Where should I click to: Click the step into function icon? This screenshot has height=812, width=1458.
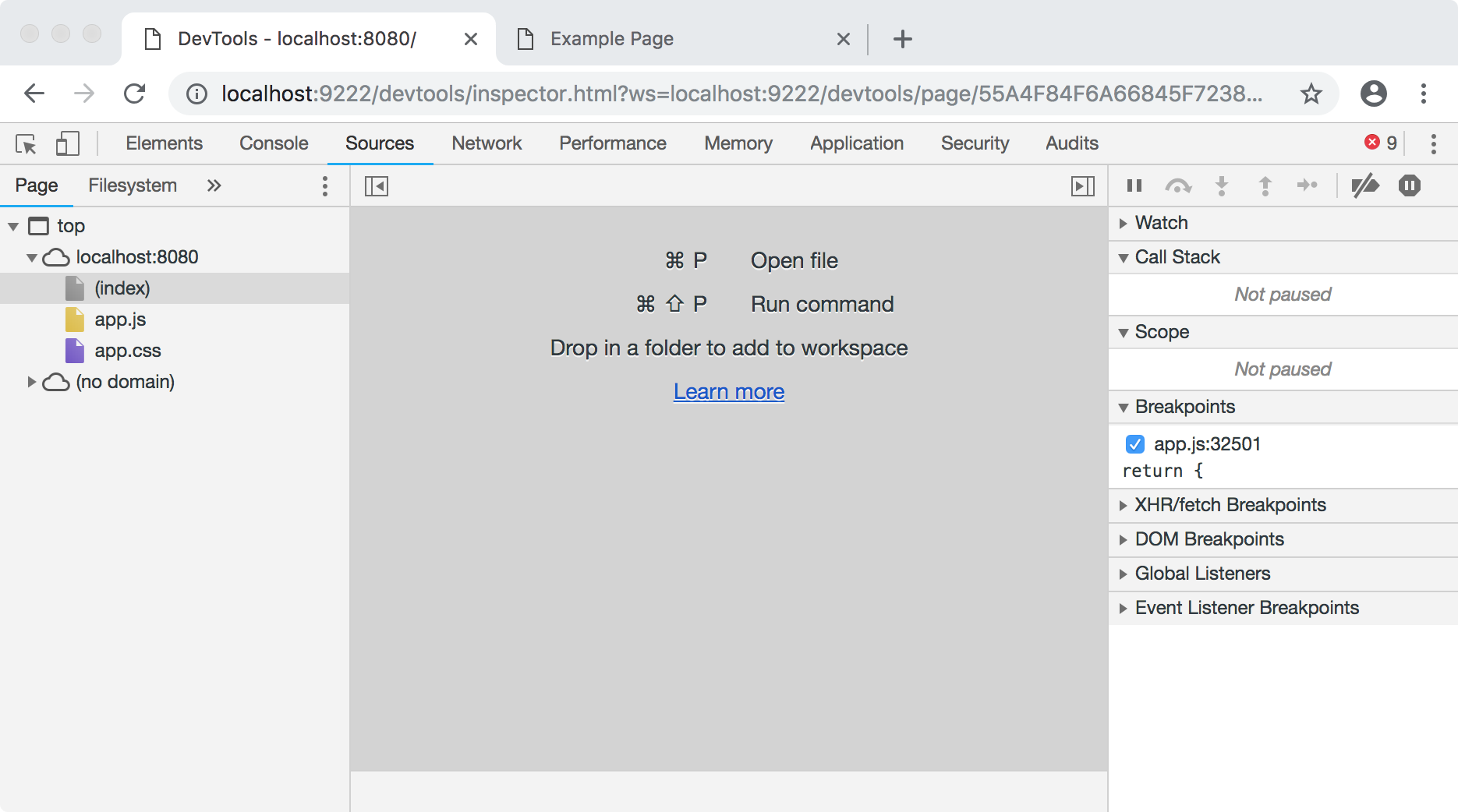point(1222,185)
